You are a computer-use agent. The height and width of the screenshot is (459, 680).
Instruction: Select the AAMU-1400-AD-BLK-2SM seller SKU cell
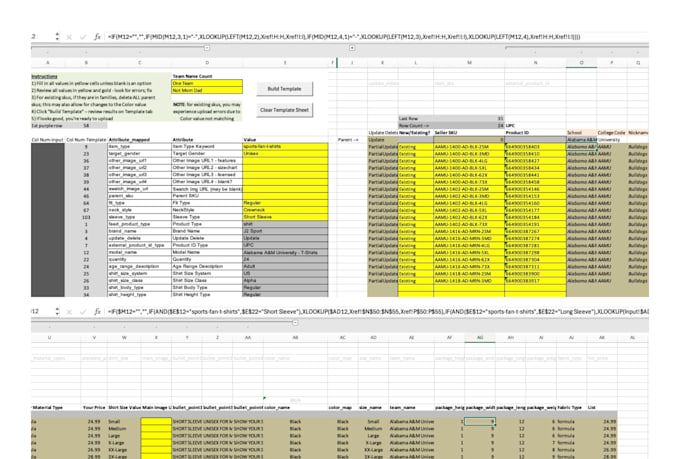(x=469, y=147)
